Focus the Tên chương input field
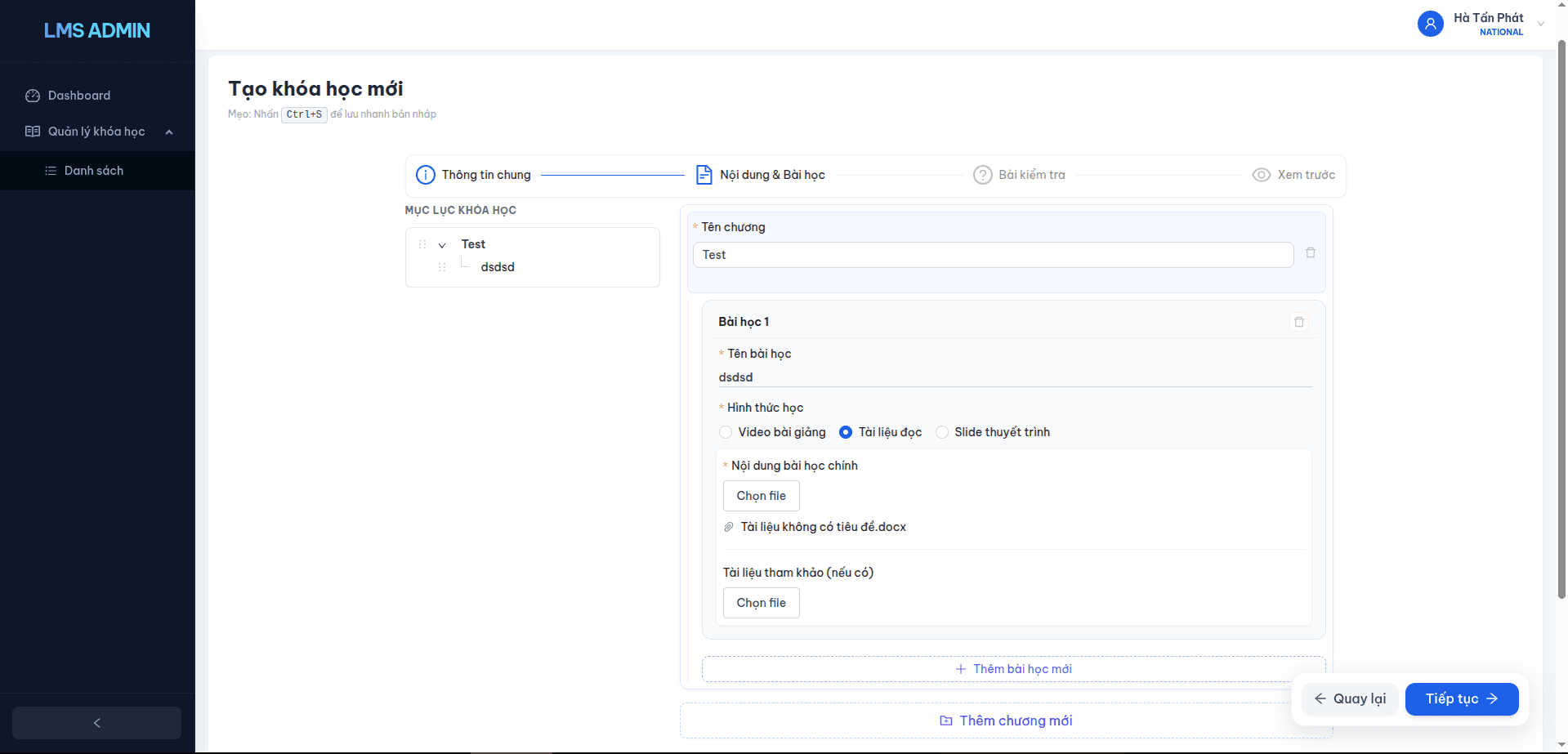This screenshot has width=1568, height=754. [993, 255]
